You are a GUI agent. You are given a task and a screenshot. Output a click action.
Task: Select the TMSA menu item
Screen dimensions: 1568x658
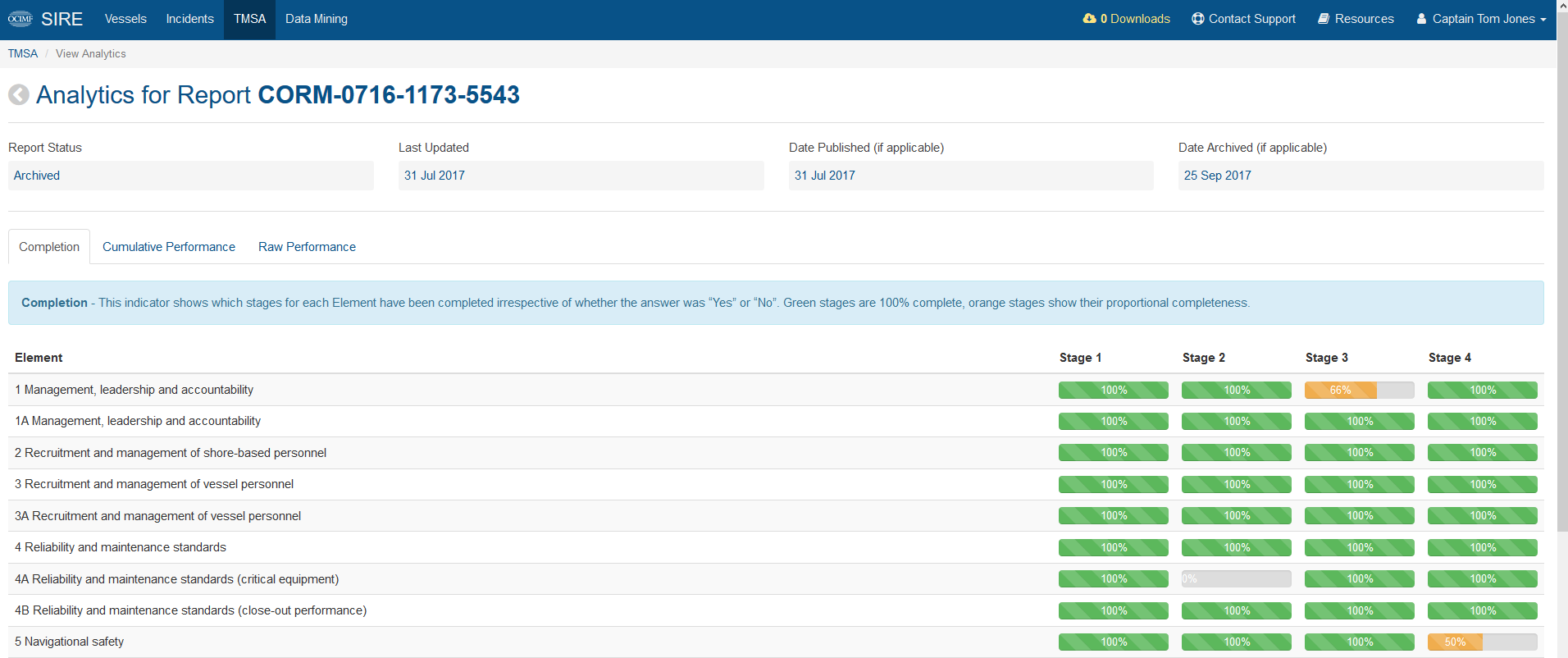249,19
